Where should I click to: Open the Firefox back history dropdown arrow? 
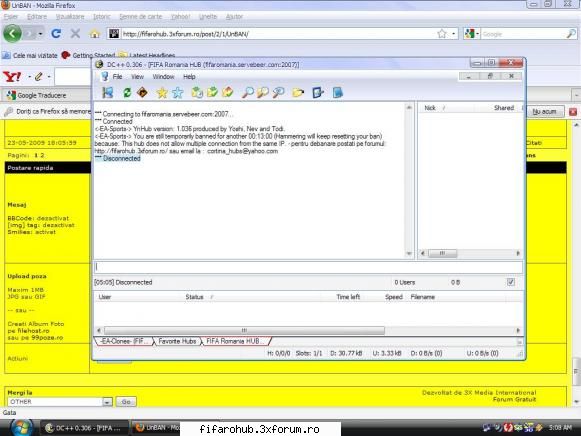tap(40, 34)
